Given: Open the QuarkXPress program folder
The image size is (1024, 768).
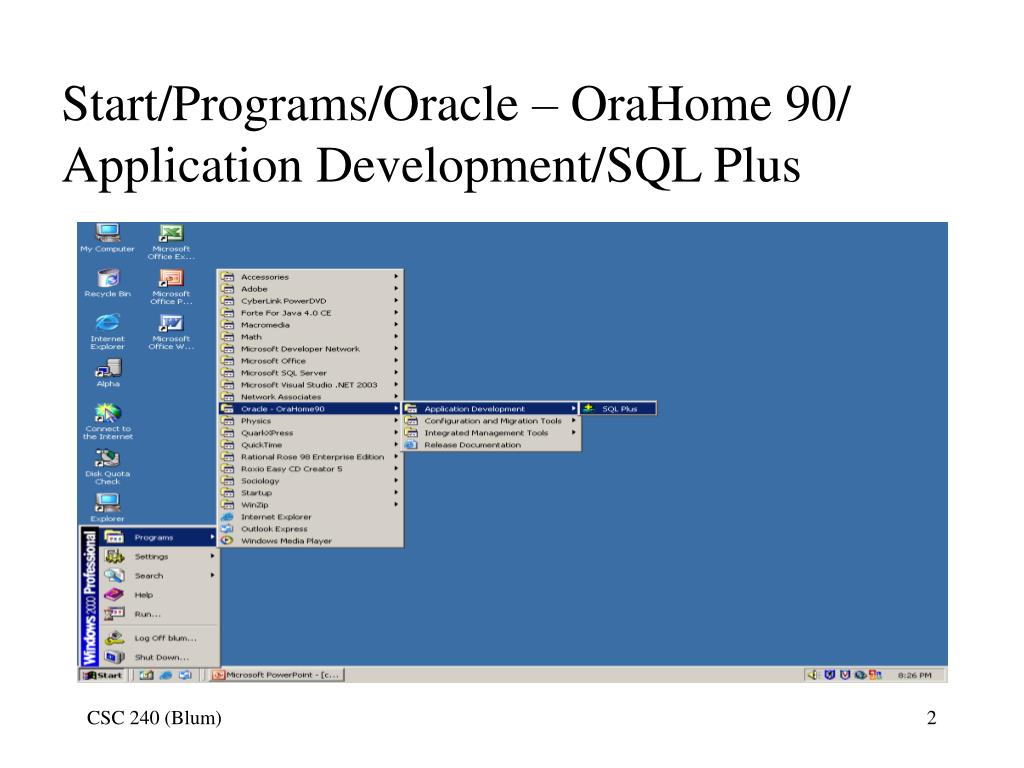Looking at the screenshot, I should (x=310, y=432).
